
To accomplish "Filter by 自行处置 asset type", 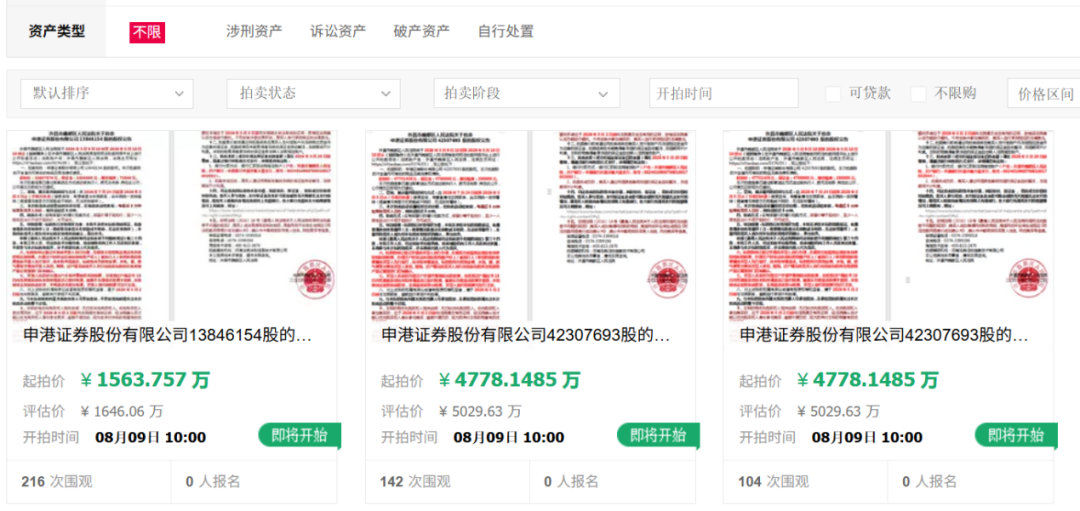I will point(506,32).
